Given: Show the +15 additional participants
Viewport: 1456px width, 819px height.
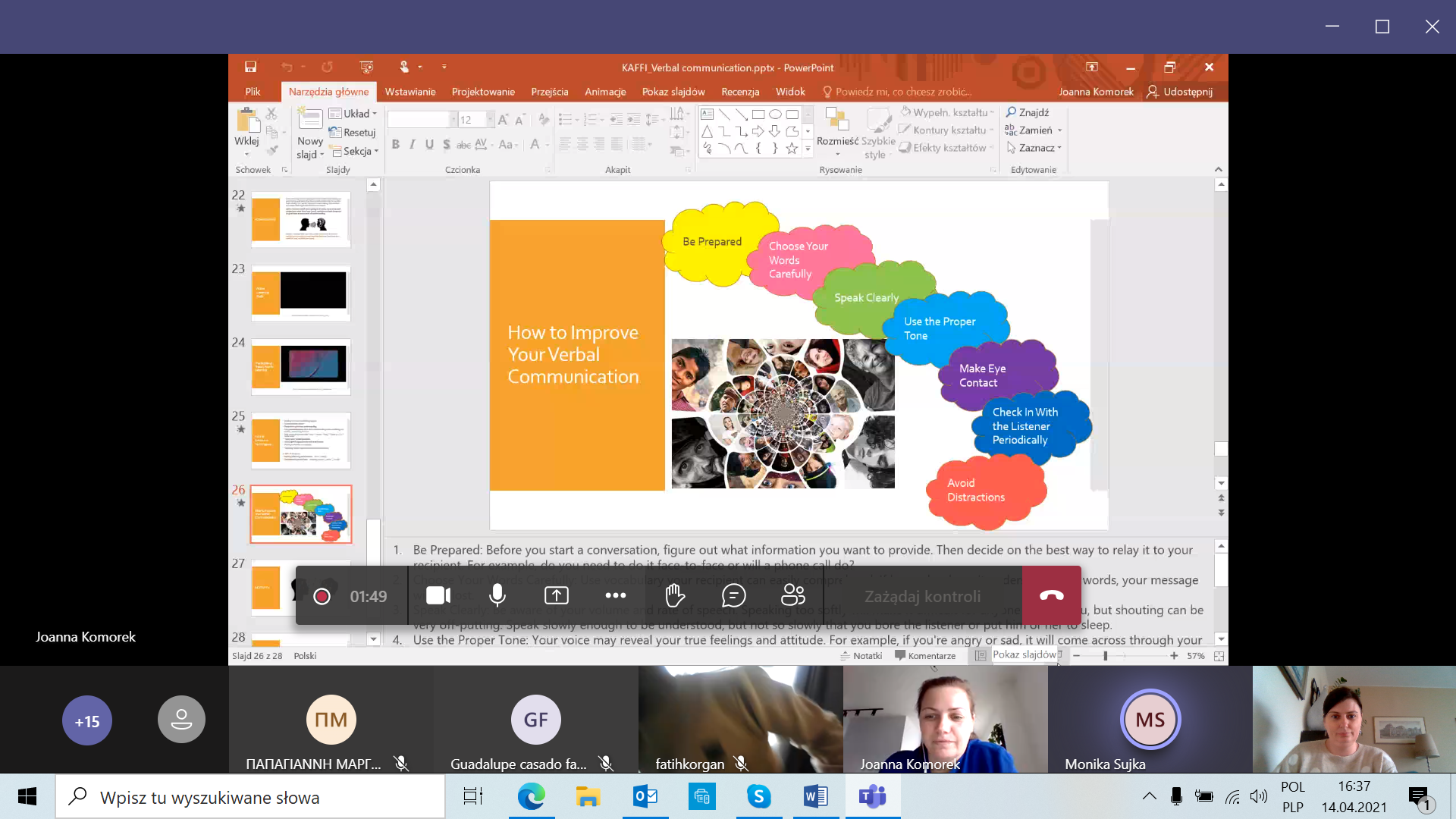Looking at the screenshot, I should 87,720.
